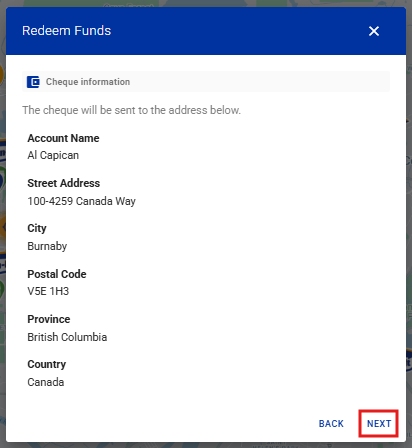Image resolution: width=412 pixels, height=448 pixels.
Task: Go back using the BACK button
Action: pos(331,423)
